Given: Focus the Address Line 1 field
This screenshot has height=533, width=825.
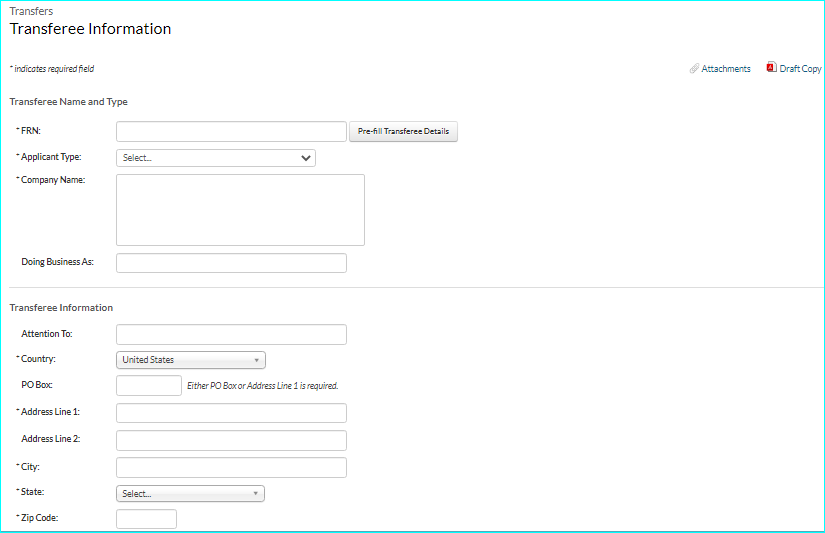Looking at the screenshot, I should [x=232, y=413].
